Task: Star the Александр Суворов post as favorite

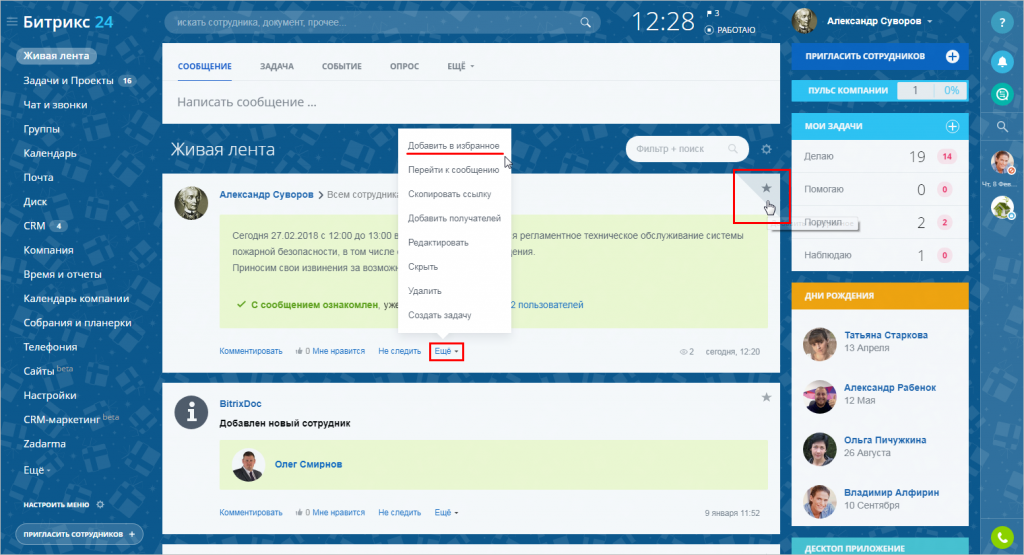Action: point(766,188)
